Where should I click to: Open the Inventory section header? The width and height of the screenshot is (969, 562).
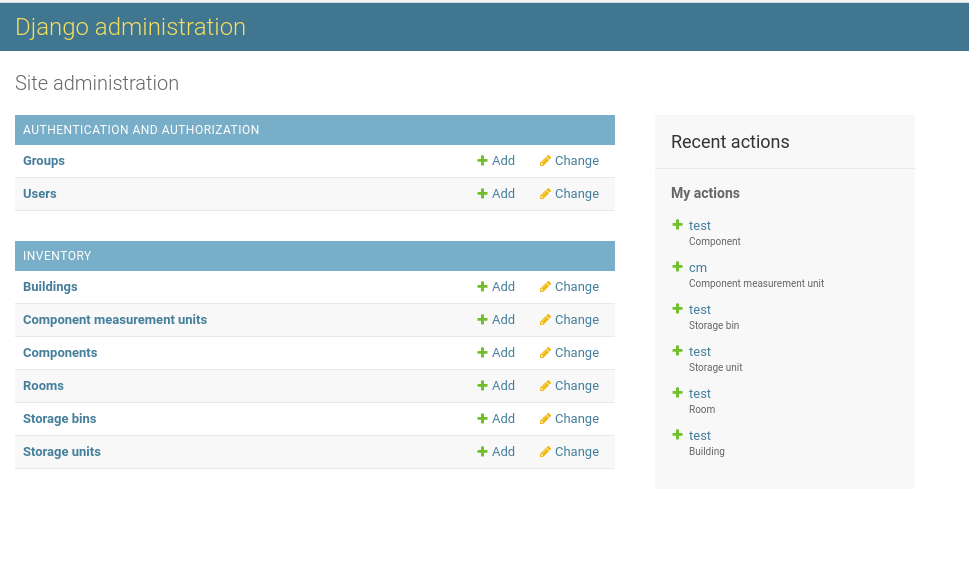57,256
